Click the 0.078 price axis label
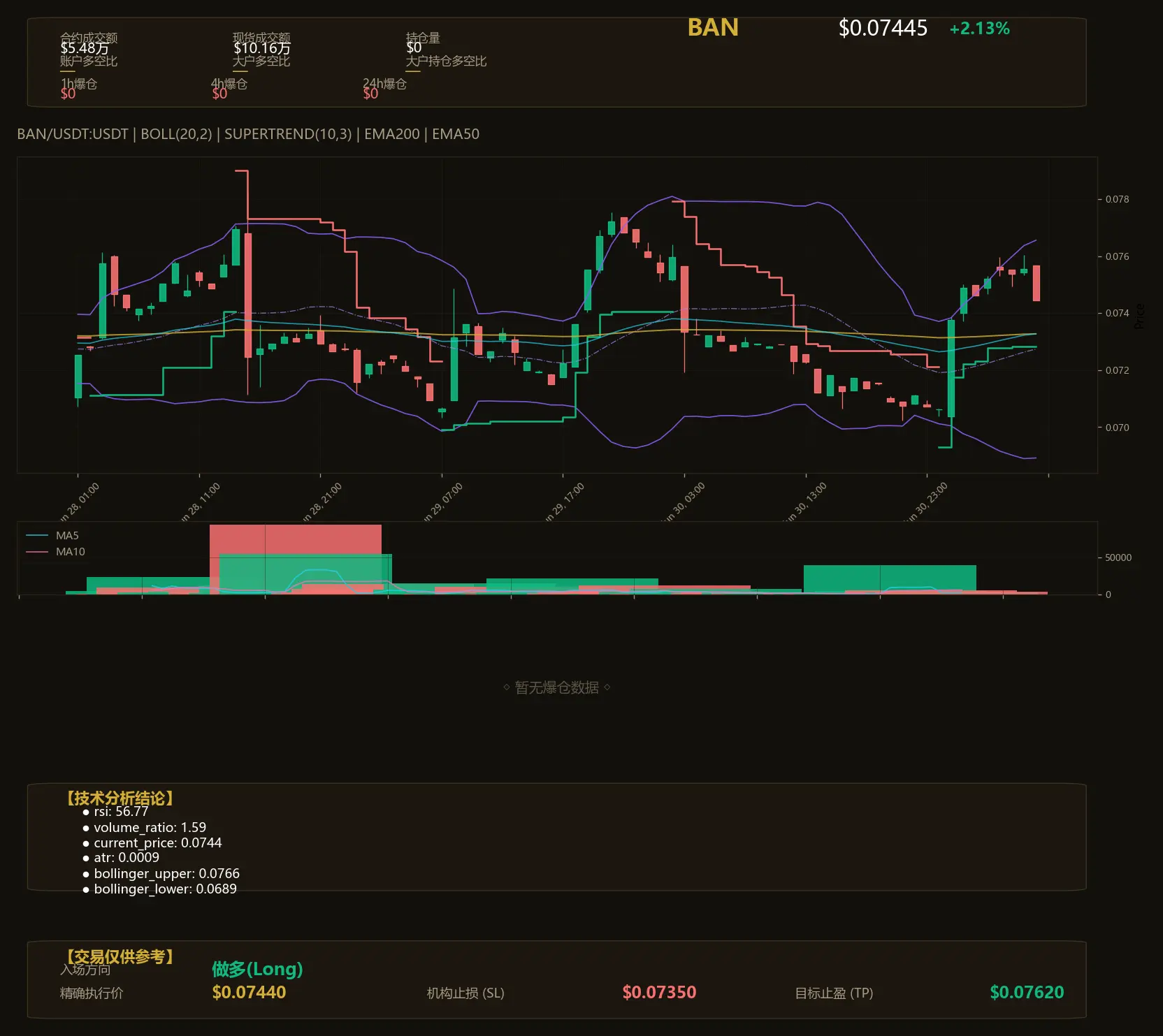The image size is (1163, 1036). coord(1117,199)
